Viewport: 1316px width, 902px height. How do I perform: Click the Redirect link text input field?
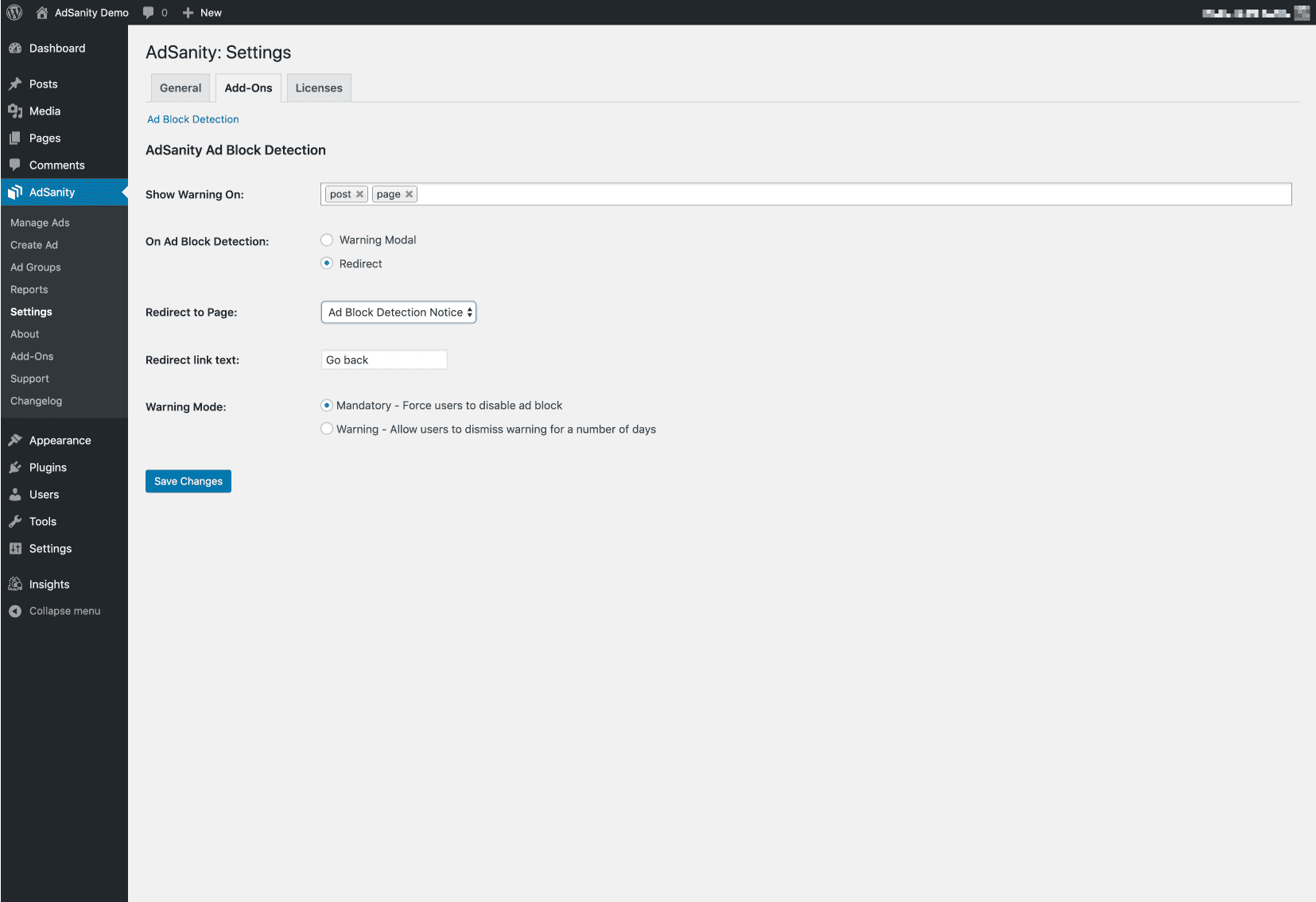[384, 360]
